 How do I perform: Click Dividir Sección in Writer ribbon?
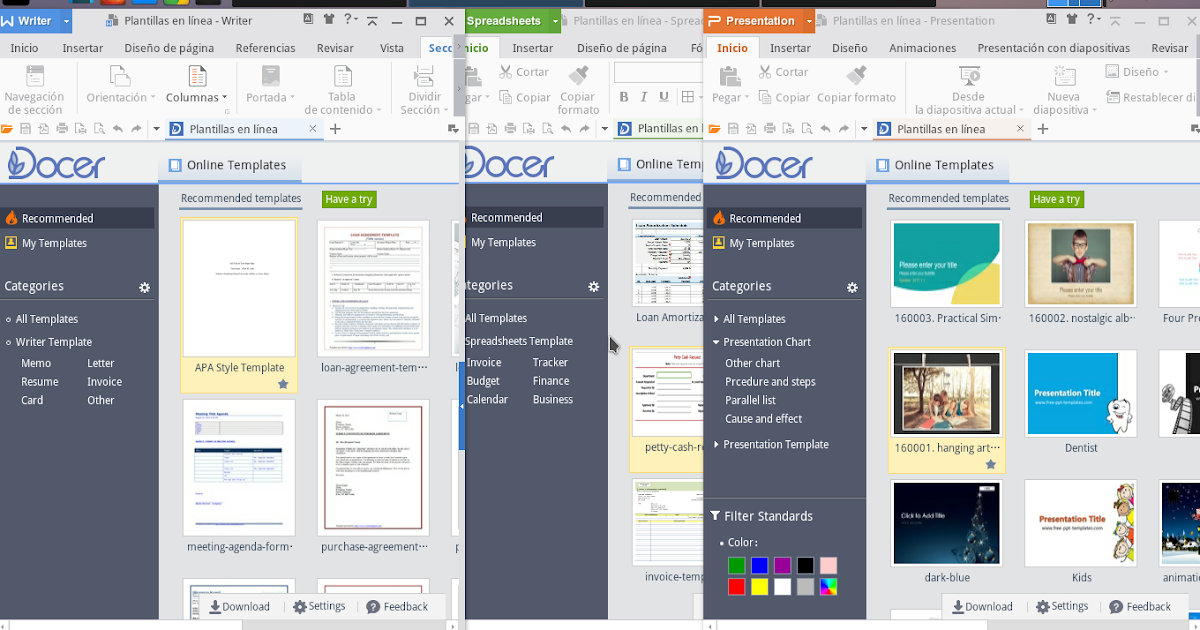coord(424,89)
